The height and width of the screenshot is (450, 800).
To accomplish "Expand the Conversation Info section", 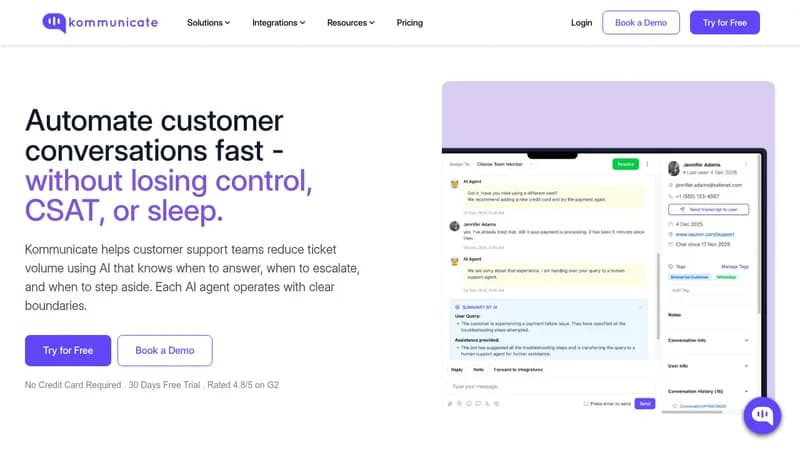I will click(708, 340).
